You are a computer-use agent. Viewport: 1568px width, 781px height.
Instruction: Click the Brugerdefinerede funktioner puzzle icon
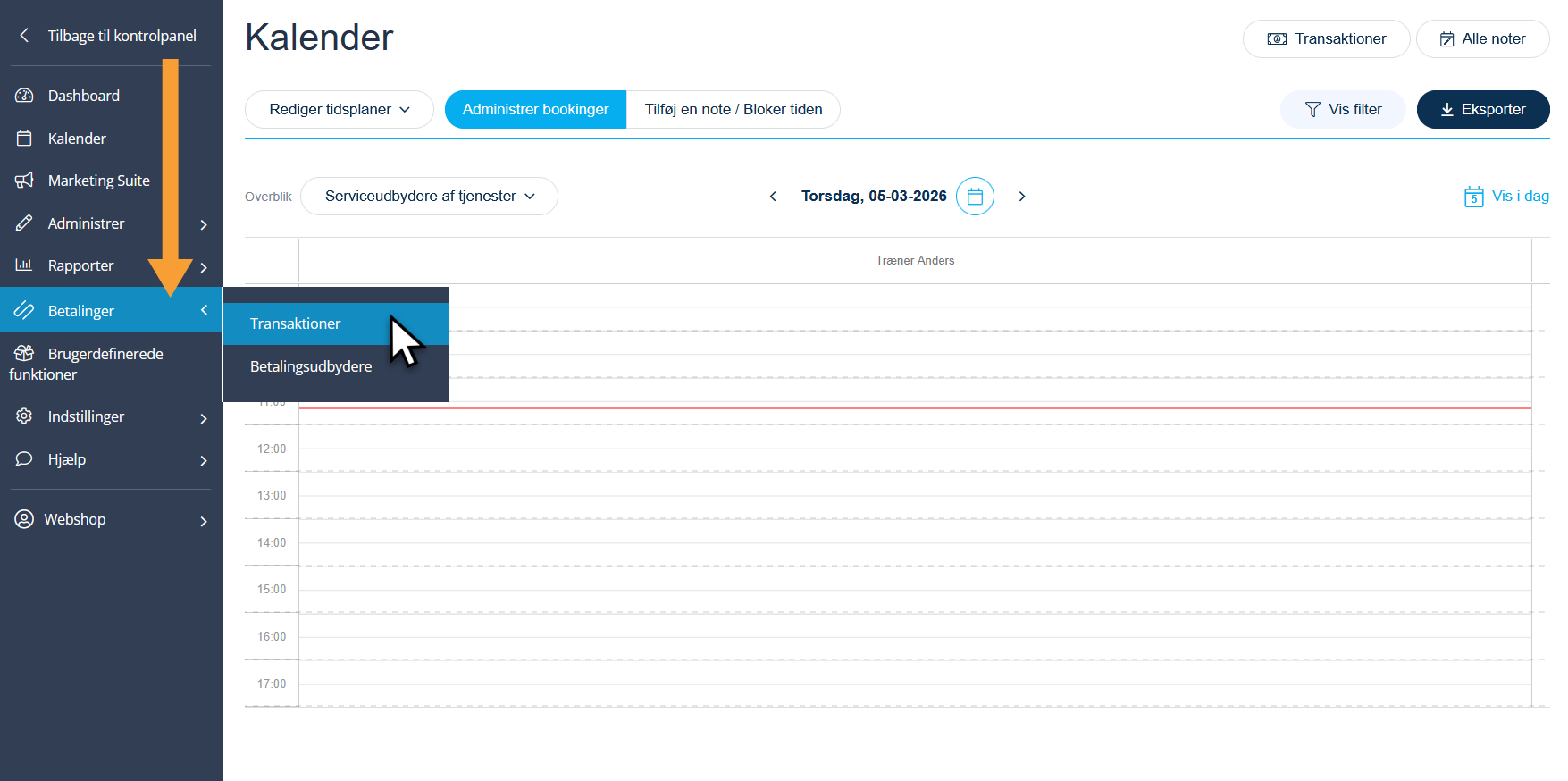click(24, 354)
